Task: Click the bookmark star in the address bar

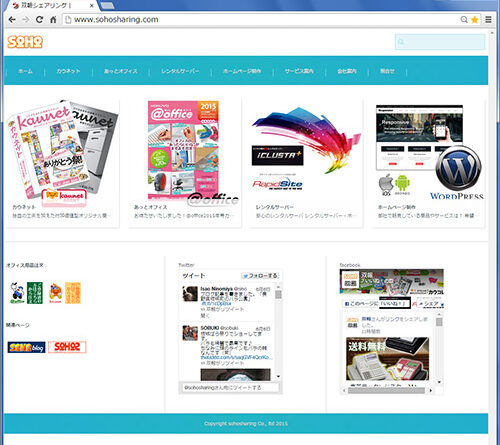Action: click(475, 20)
